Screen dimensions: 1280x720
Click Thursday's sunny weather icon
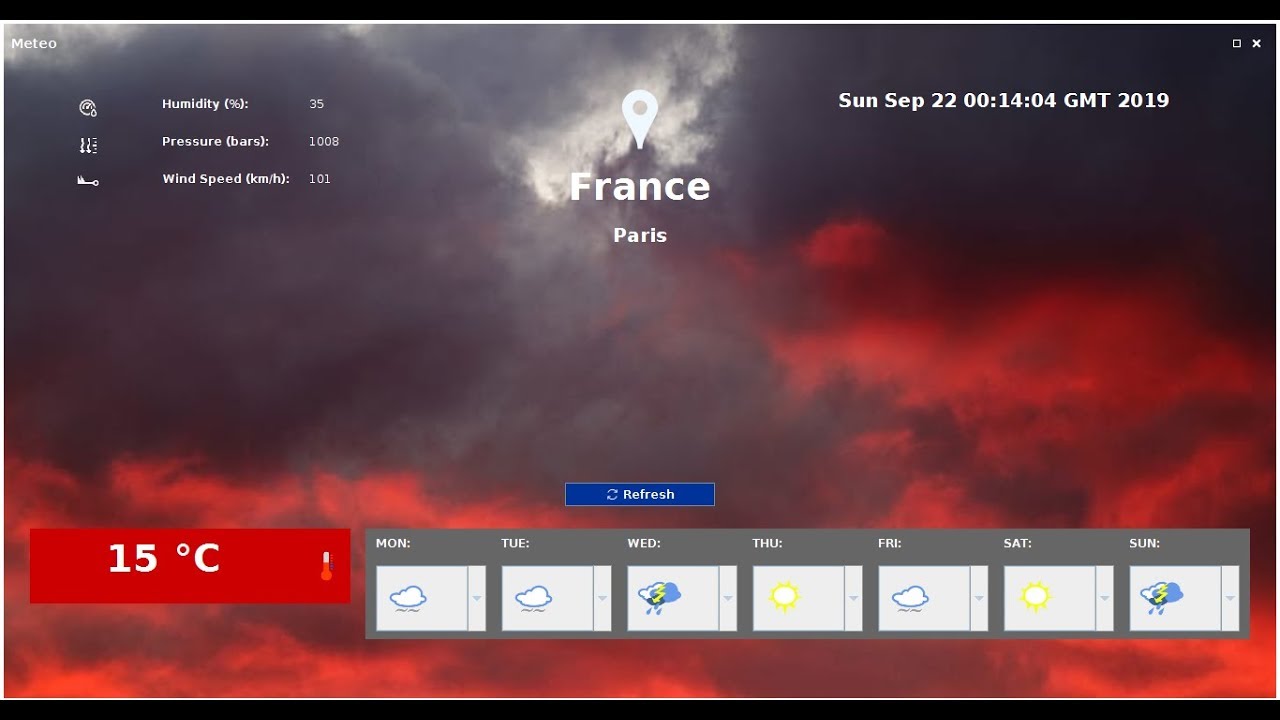(785, 597)
